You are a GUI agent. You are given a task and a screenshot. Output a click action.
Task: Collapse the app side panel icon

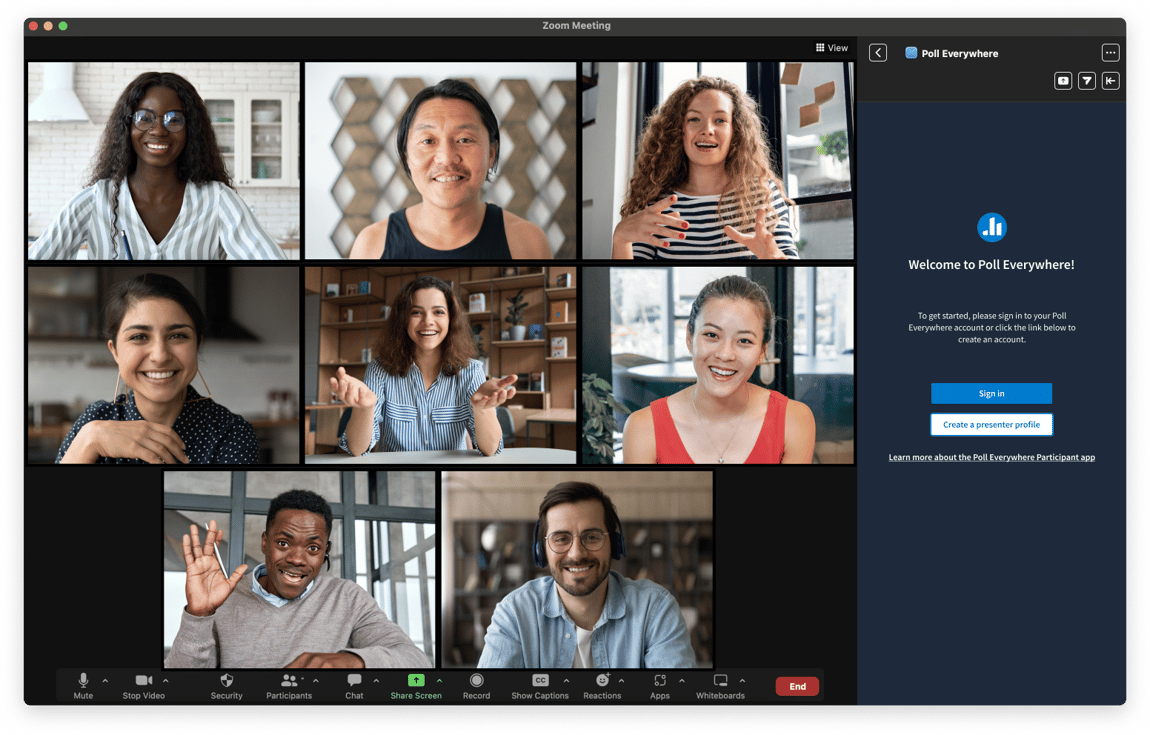coord(1110,81)
